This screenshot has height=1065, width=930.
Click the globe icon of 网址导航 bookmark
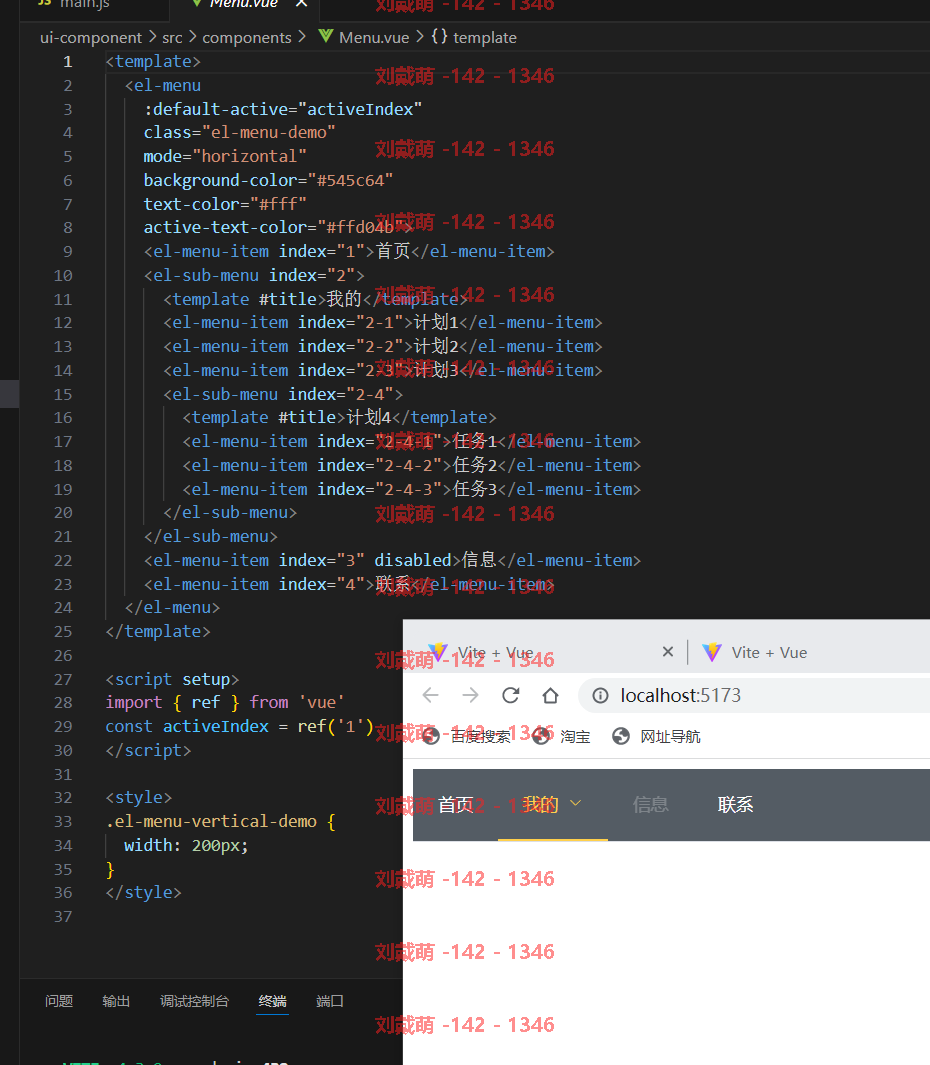[x=621, y=736]
